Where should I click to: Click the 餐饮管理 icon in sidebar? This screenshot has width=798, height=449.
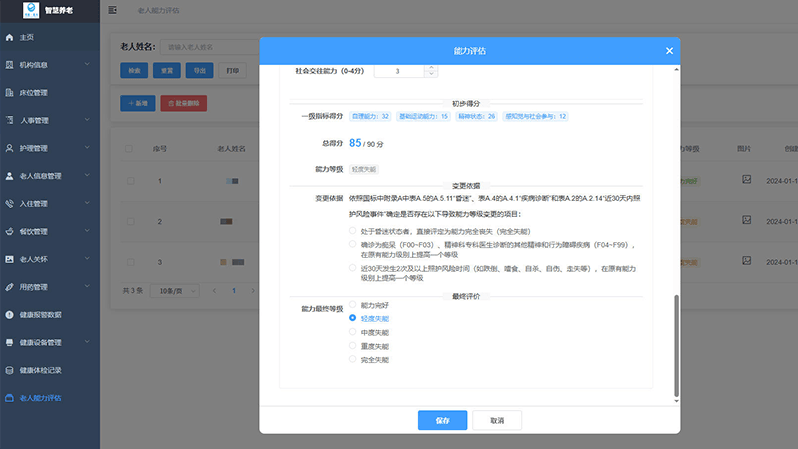10,231
